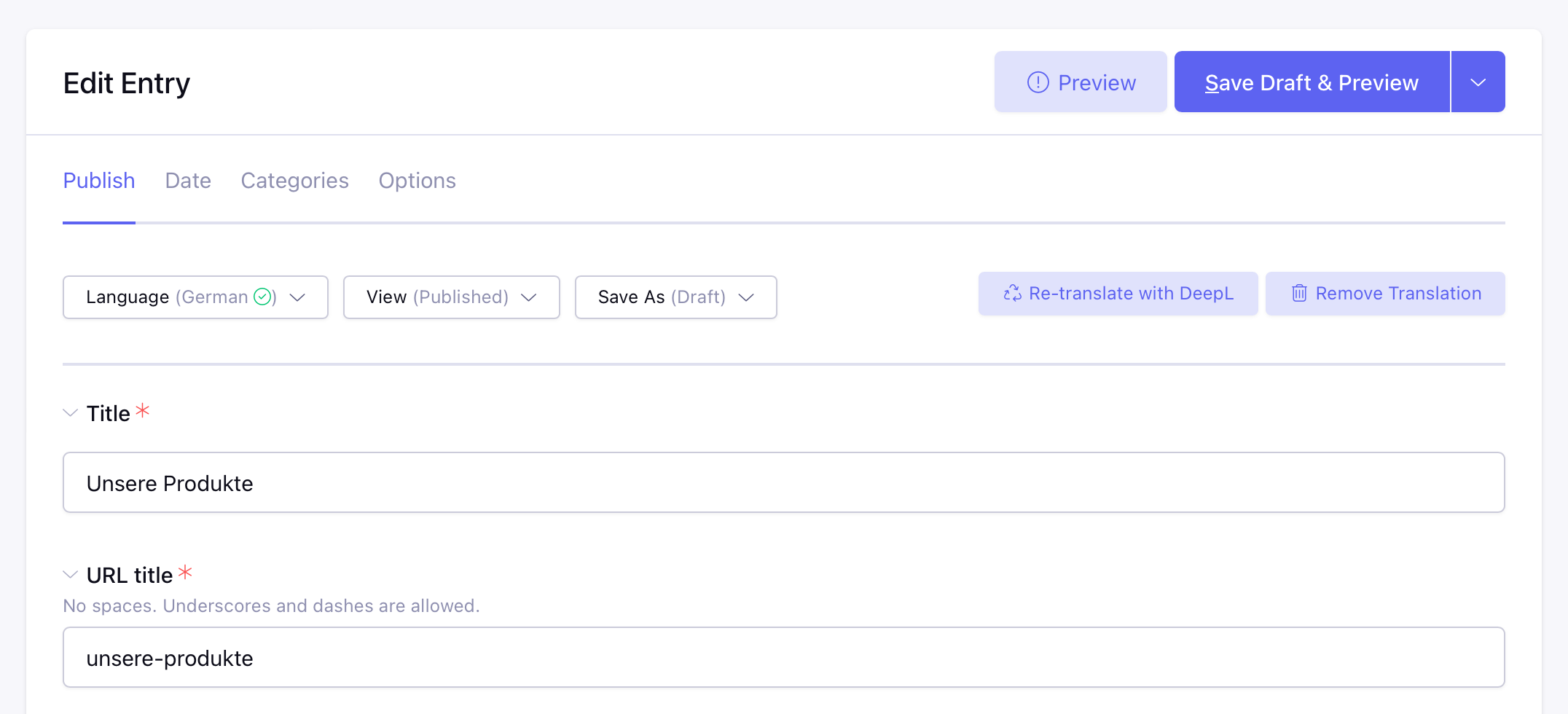Open the save options dropdown arrow
1568x714 pixels.
(1478, 82)
